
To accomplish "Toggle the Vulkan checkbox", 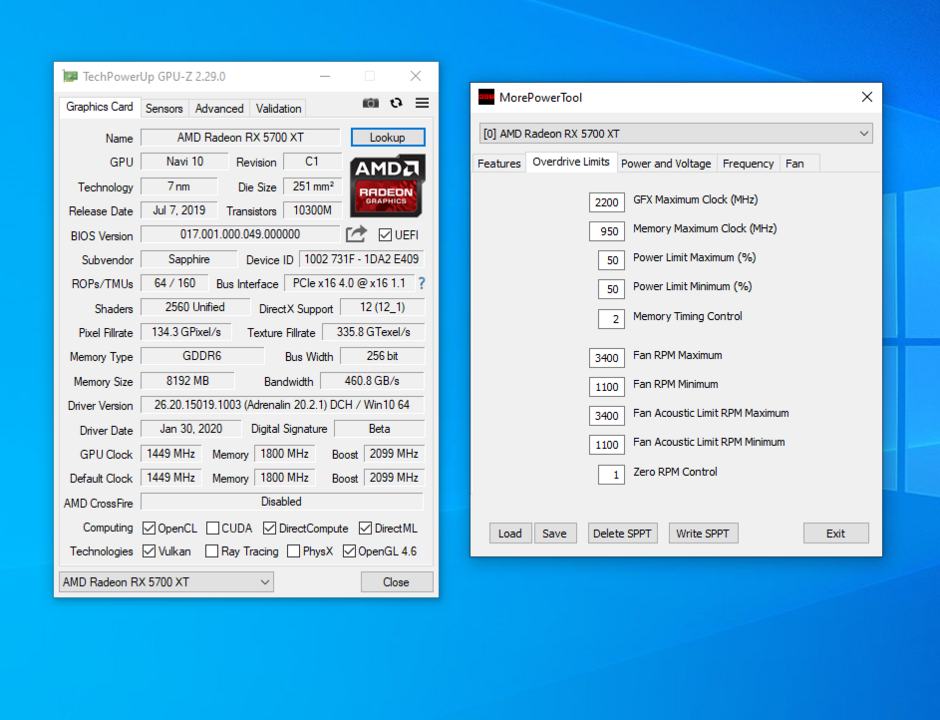I will click(149, 551).
